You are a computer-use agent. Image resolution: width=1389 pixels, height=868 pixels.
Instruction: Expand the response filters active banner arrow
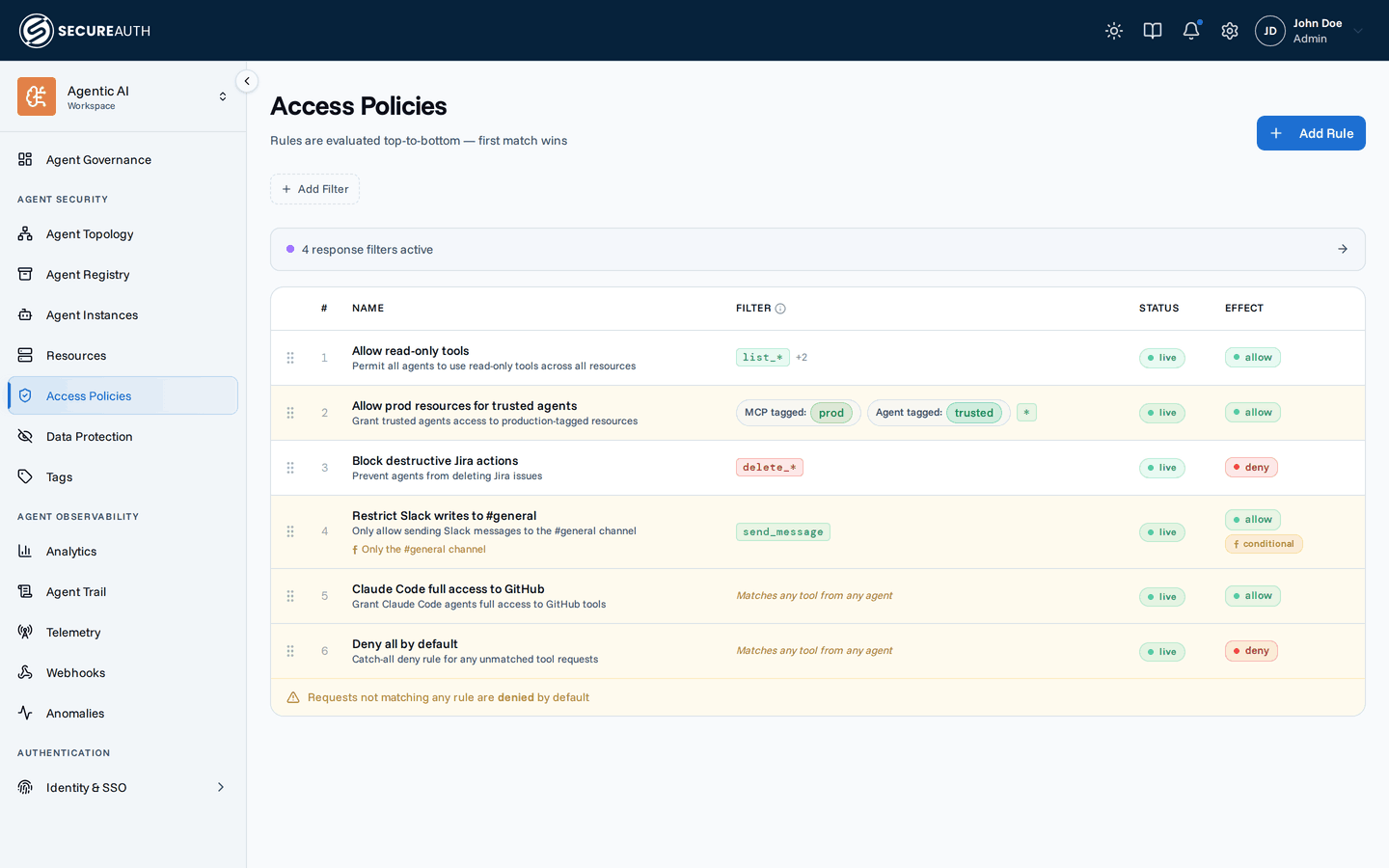[x=1343, y=249]
